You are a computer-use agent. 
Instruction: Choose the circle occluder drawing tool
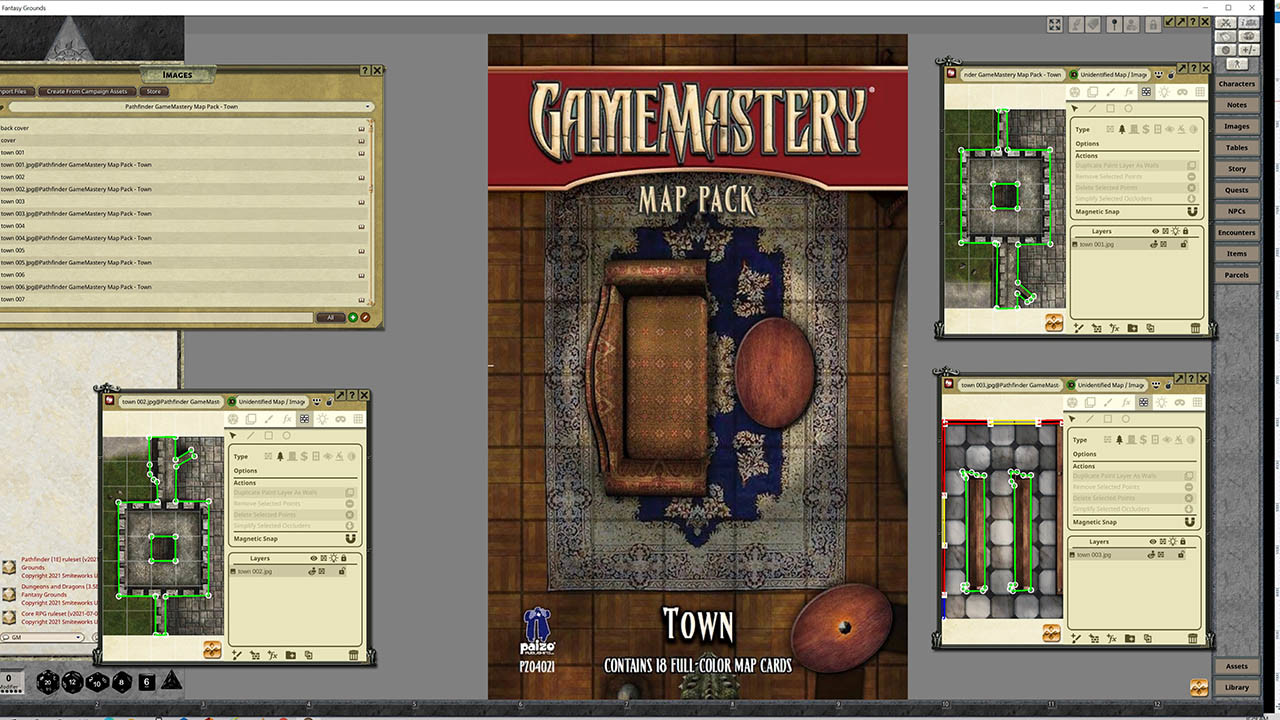tap(287, 435)
